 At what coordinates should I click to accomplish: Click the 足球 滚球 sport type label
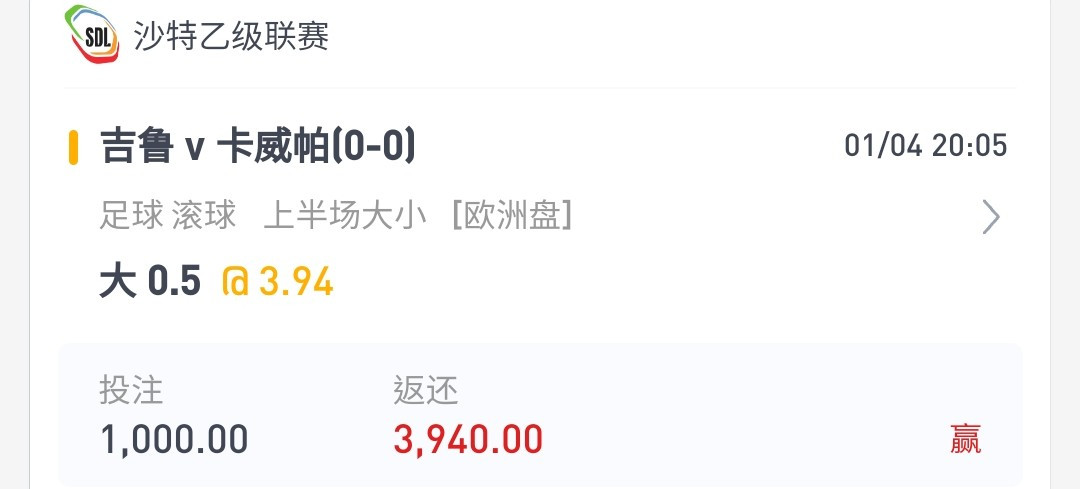[167, 216]
